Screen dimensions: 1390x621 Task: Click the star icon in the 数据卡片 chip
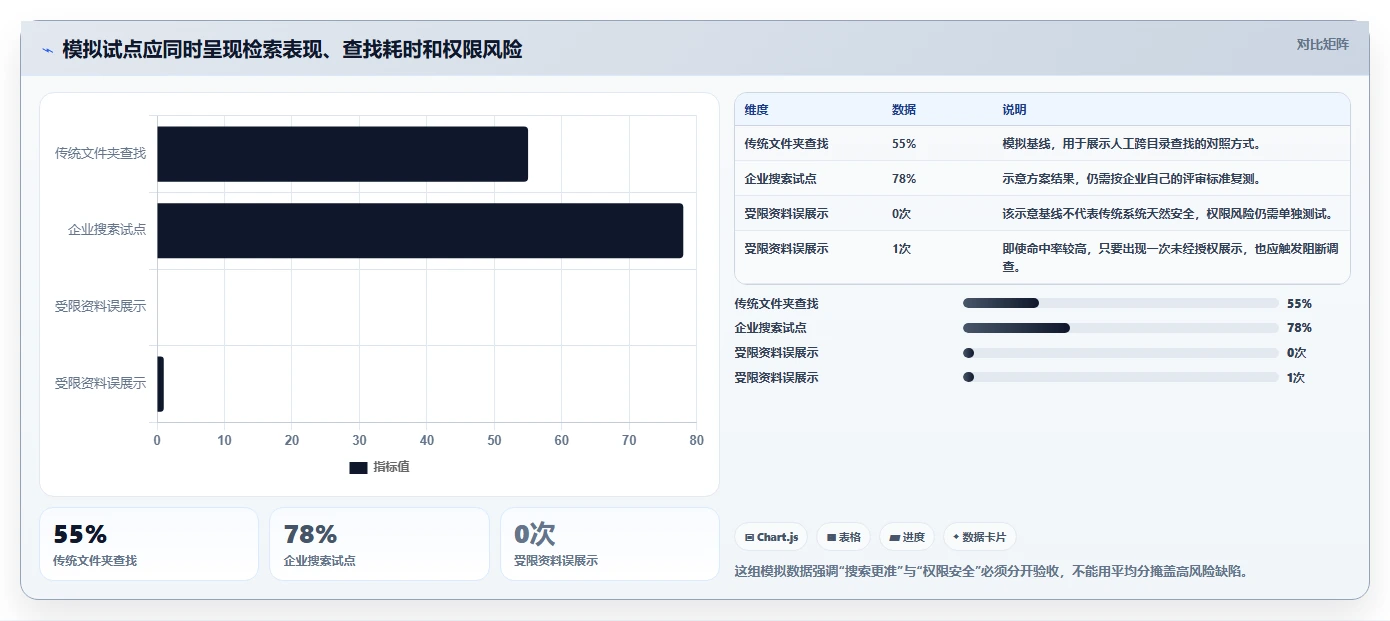956,537
